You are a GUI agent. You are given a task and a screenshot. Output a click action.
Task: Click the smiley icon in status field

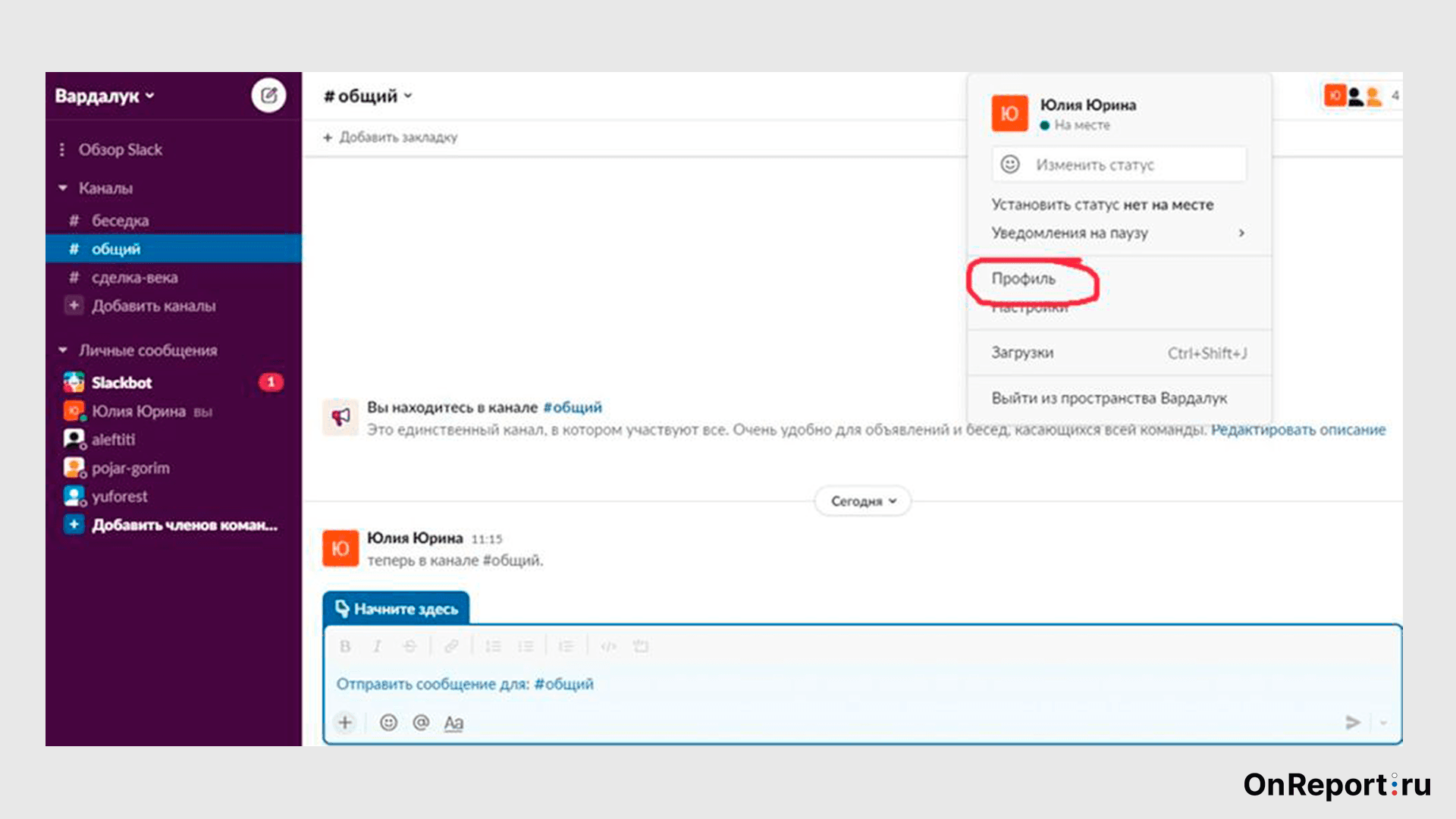[1010, 165]
